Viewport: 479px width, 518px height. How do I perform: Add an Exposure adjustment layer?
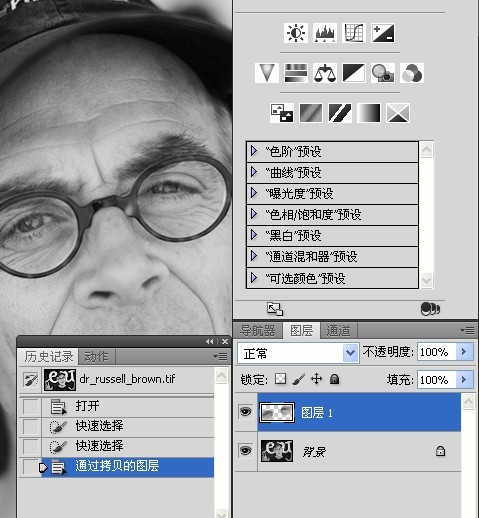383,33
